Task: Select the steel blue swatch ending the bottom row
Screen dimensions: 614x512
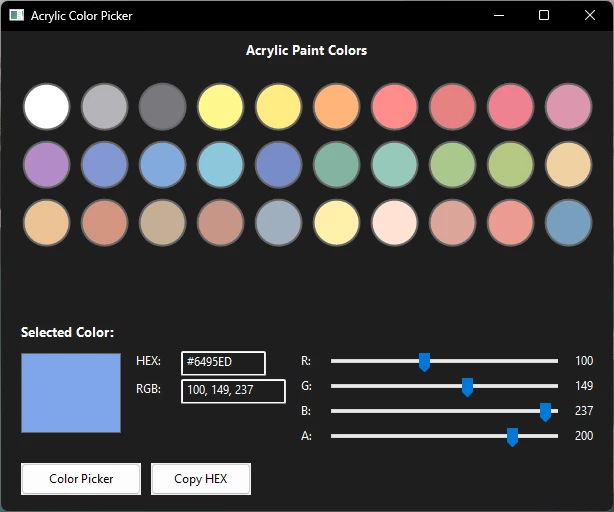Action: coord(568,222)
